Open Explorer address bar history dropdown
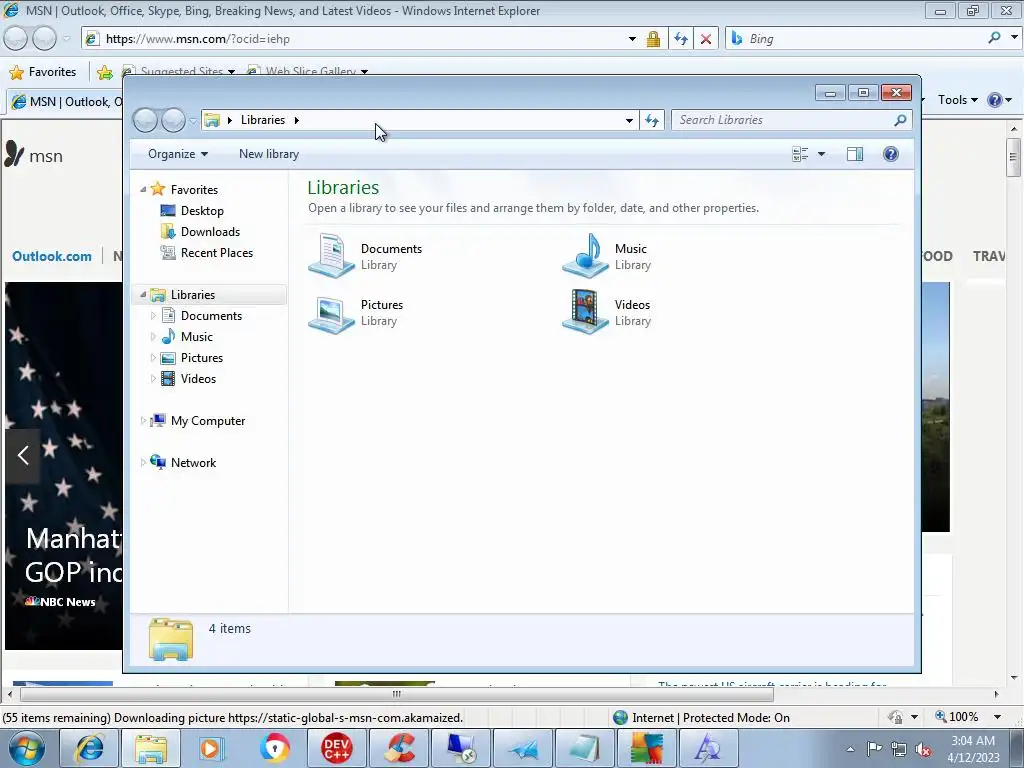The width and height of the screenshot is (1024, 768). click(629, 120)
